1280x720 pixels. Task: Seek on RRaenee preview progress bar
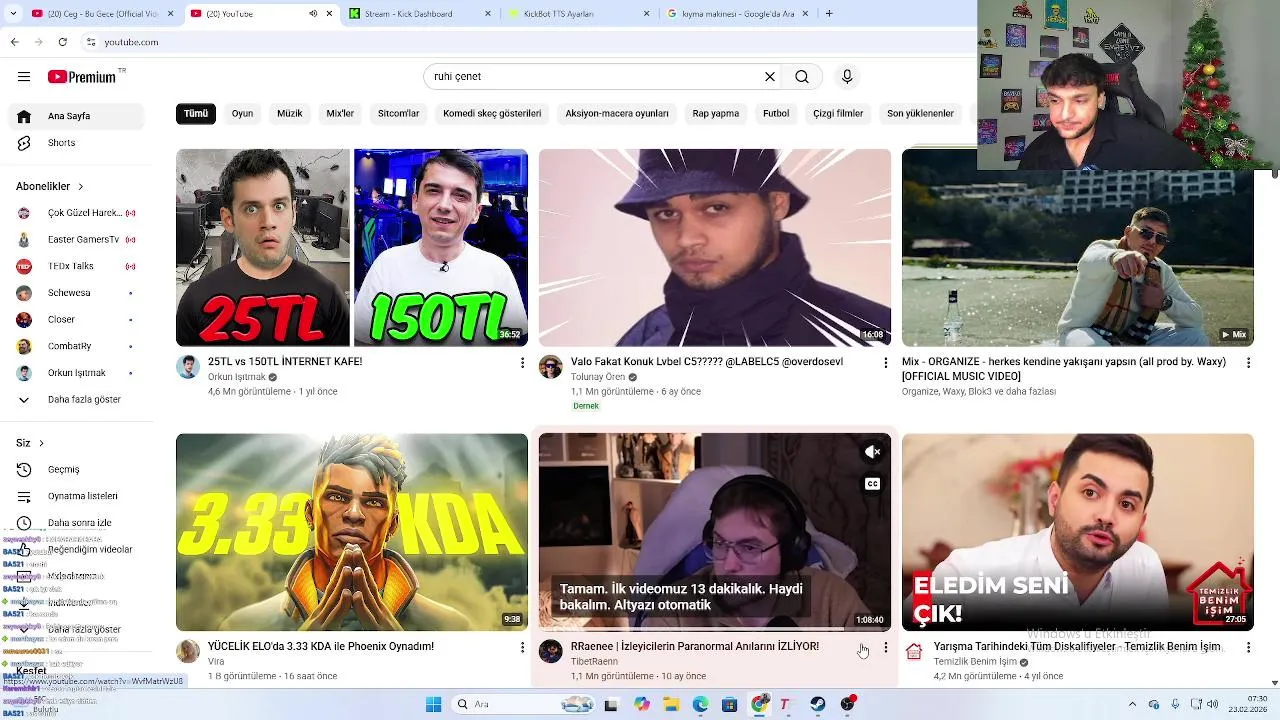point(715,629)
